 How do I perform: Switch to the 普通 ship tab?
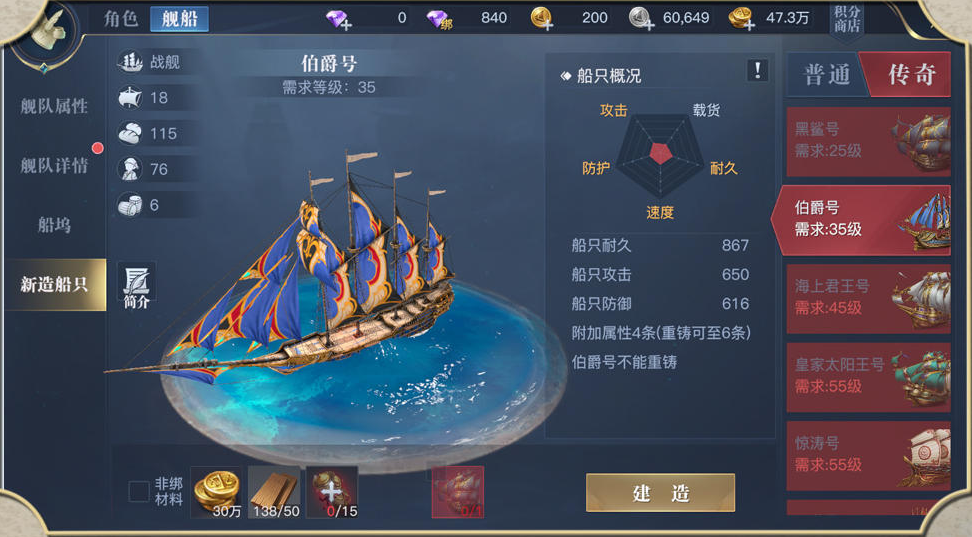pyautogui.click(x=826, y=75)
